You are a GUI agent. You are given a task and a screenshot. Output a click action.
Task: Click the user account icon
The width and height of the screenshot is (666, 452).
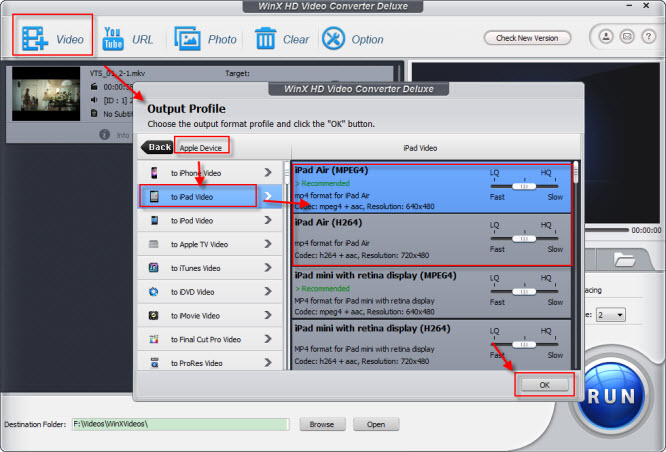606,37
